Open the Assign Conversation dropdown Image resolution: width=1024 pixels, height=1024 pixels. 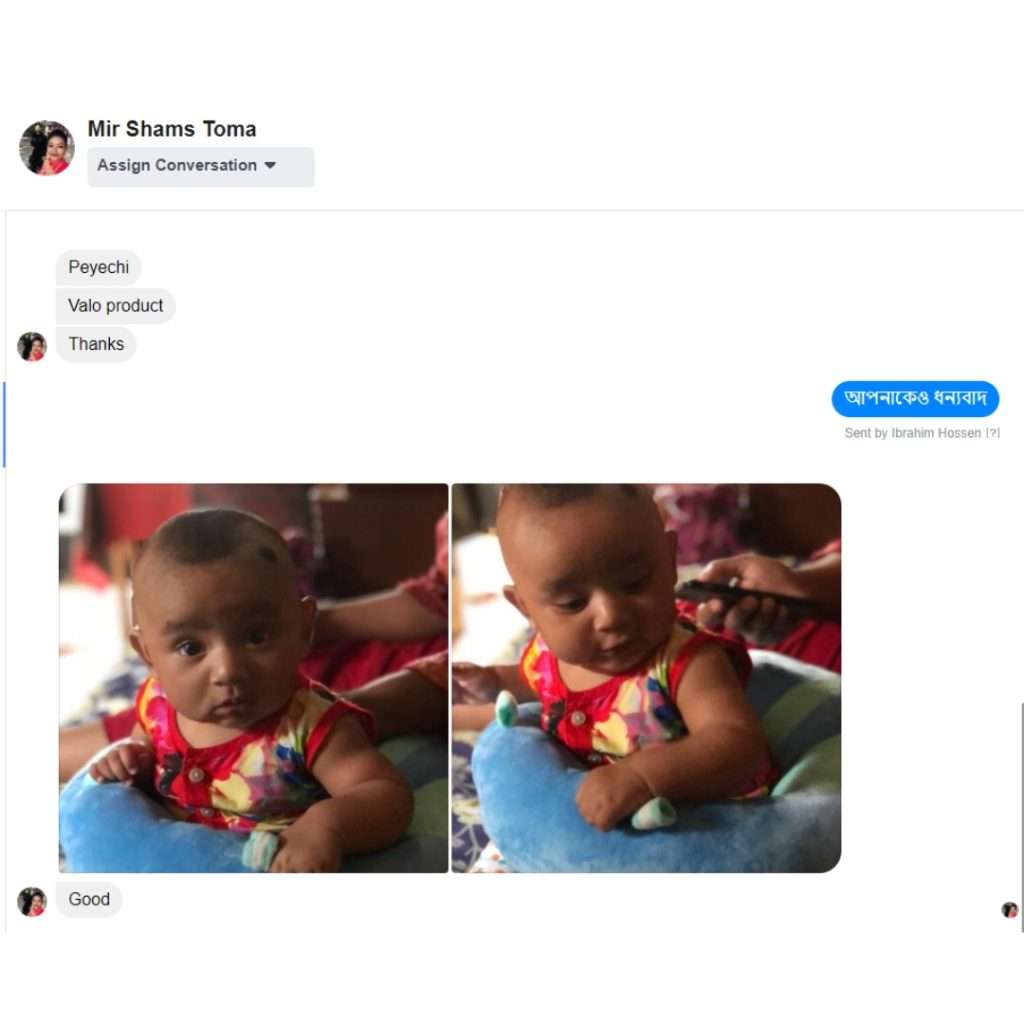(x=200, y=166)
